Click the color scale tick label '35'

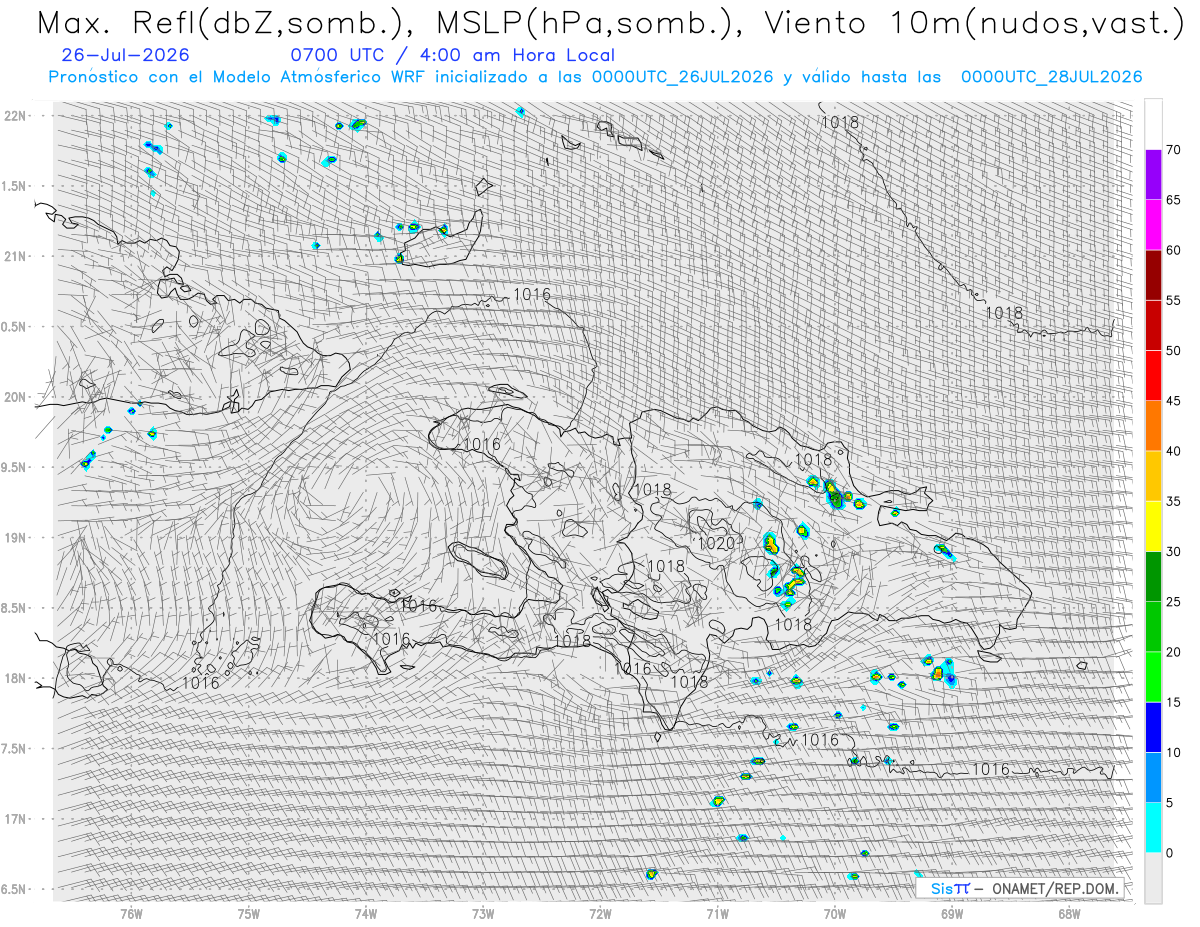tap(1174, 501)
